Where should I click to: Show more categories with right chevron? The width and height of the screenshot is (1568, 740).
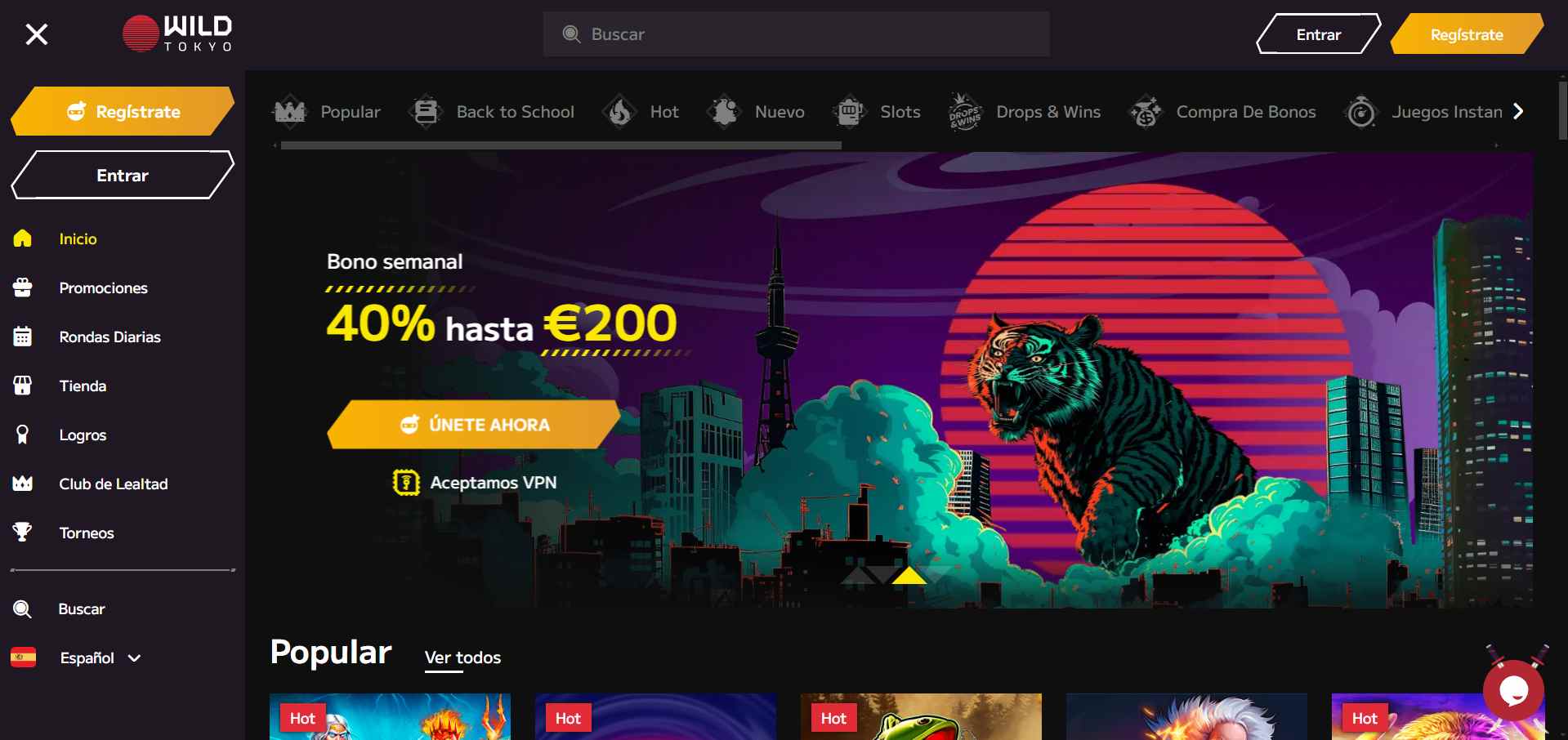point(1518,111)
